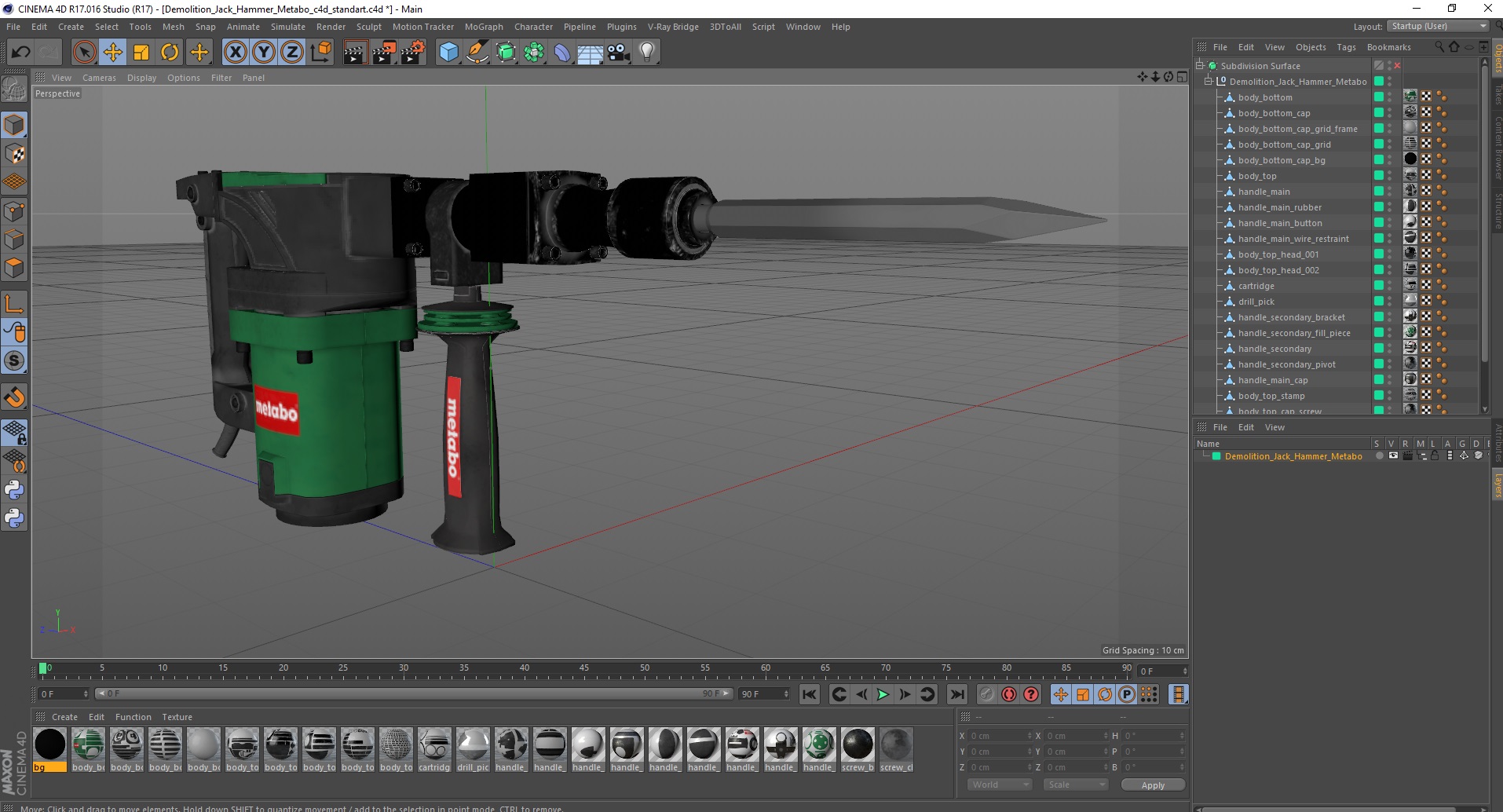This screenshot has height=812, width=1503.
Task: Play animation forward
Action: [x=883, y=694]
